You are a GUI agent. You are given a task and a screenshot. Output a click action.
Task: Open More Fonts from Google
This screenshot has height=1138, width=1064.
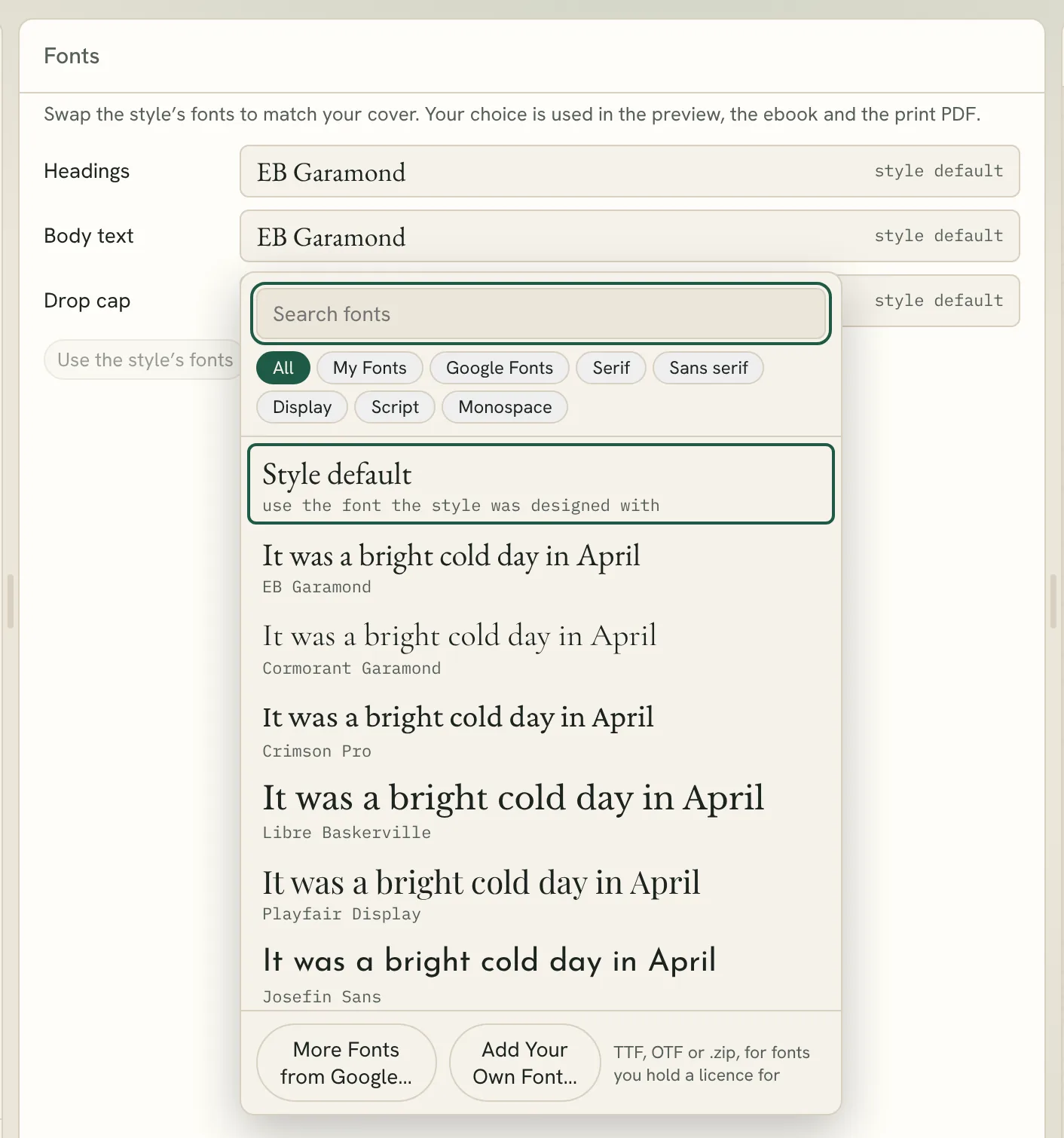[346, 1063]
